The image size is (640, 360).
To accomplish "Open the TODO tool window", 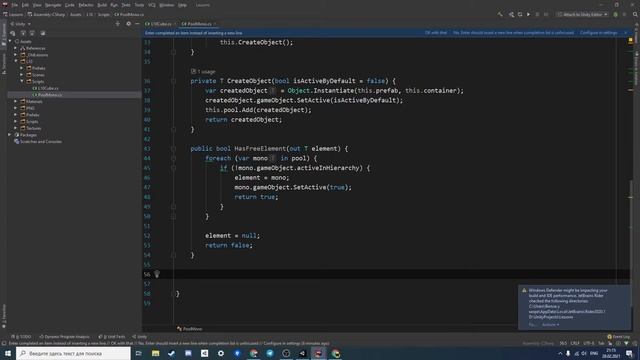I will tap(21, 337).
